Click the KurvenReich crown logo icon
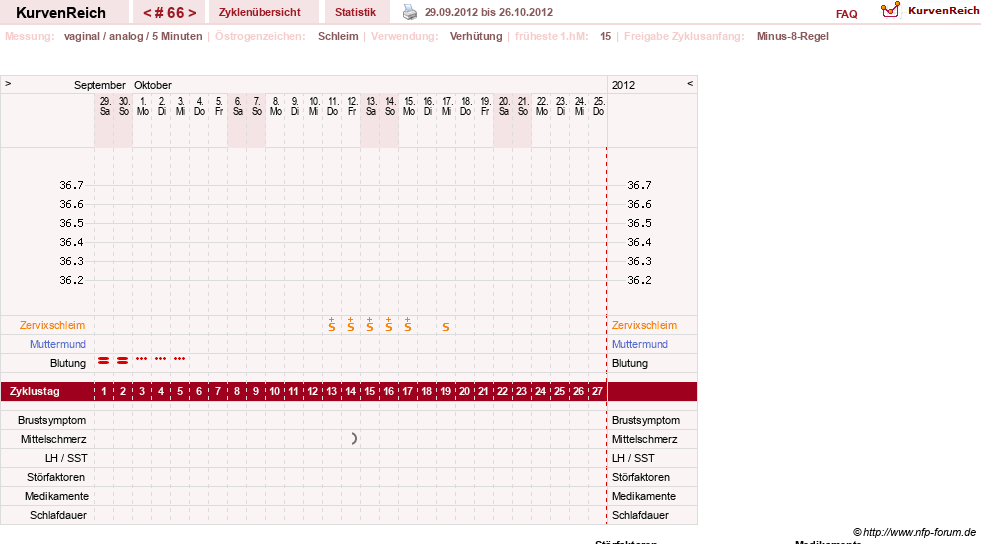 click(x=890, y=10)
